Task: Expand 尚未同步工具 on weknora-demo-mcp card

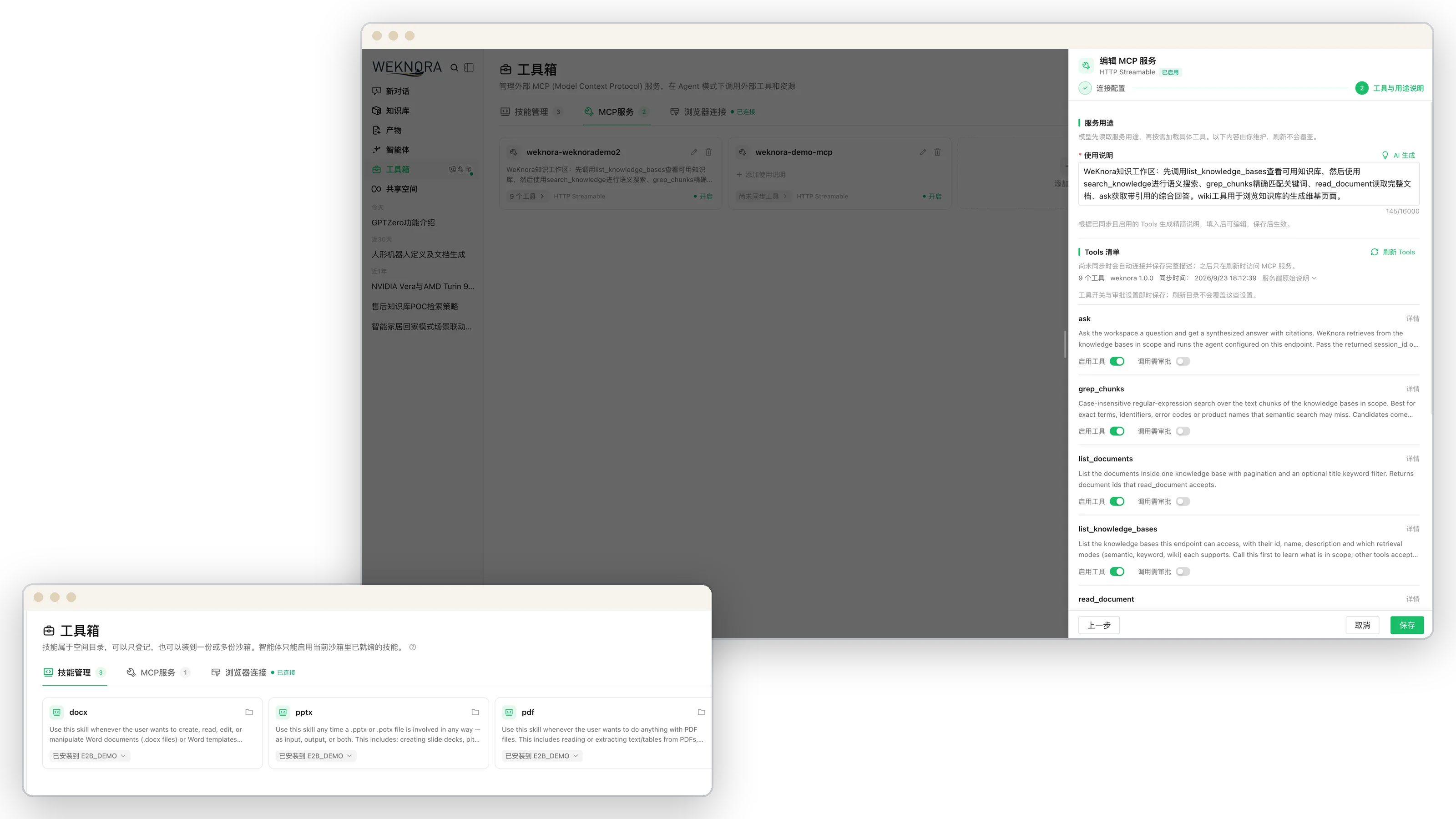Action: point(763,196)
